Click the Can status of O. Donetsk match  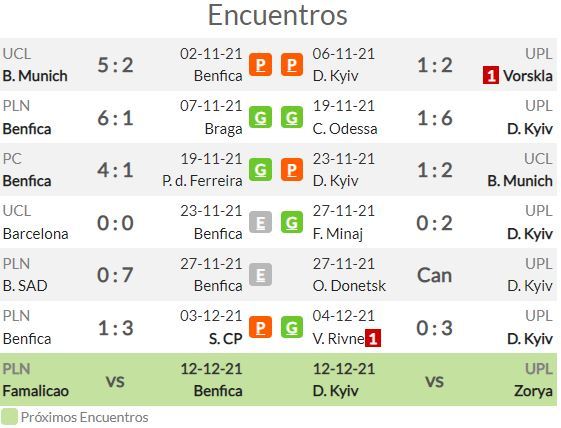(x=434, y=275)
